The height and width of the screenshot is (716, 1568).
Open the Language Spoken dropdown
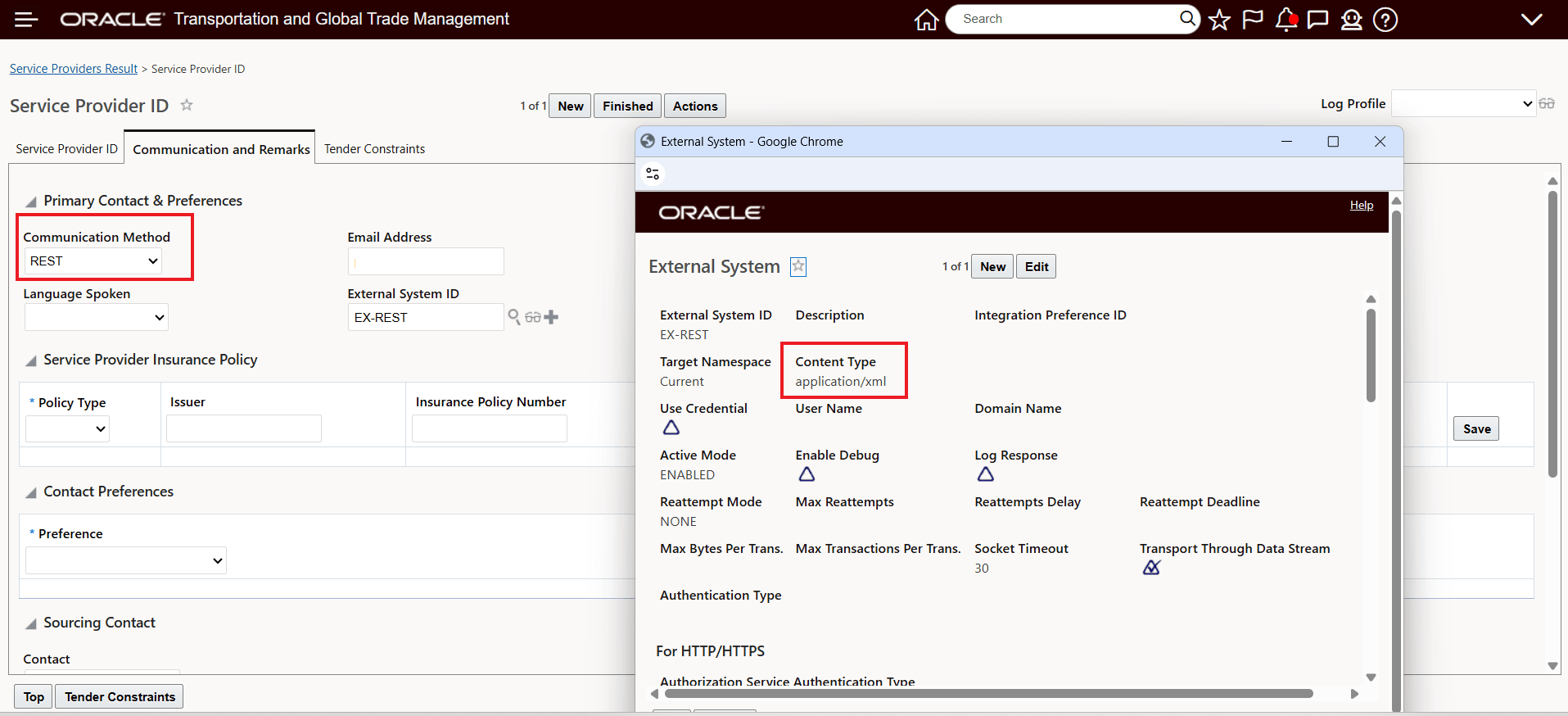point(97,318)
